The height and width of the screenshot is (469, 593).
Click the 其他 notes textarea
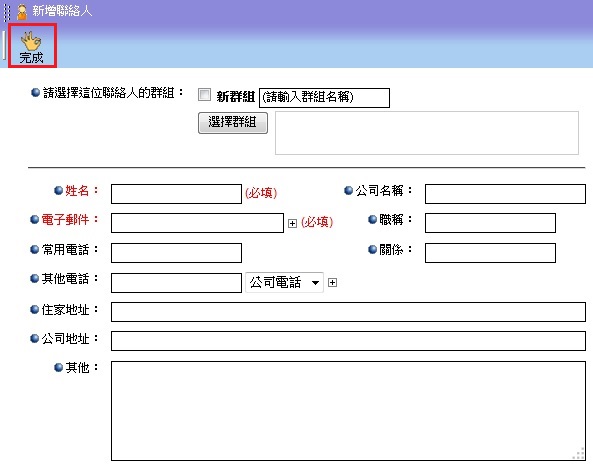[x=348, y=411]
